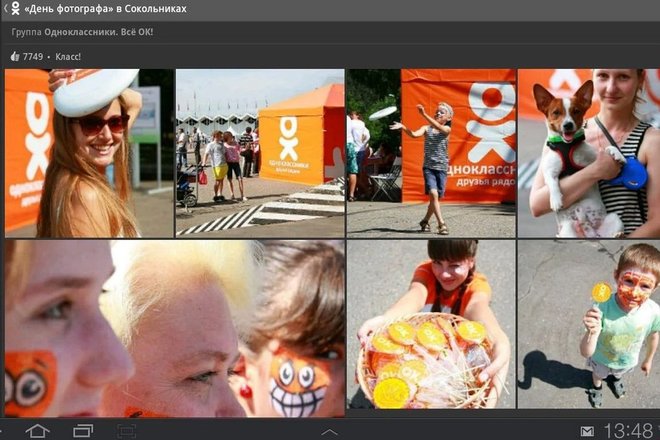Open photo of boy holding lollipop

point(589,324)
